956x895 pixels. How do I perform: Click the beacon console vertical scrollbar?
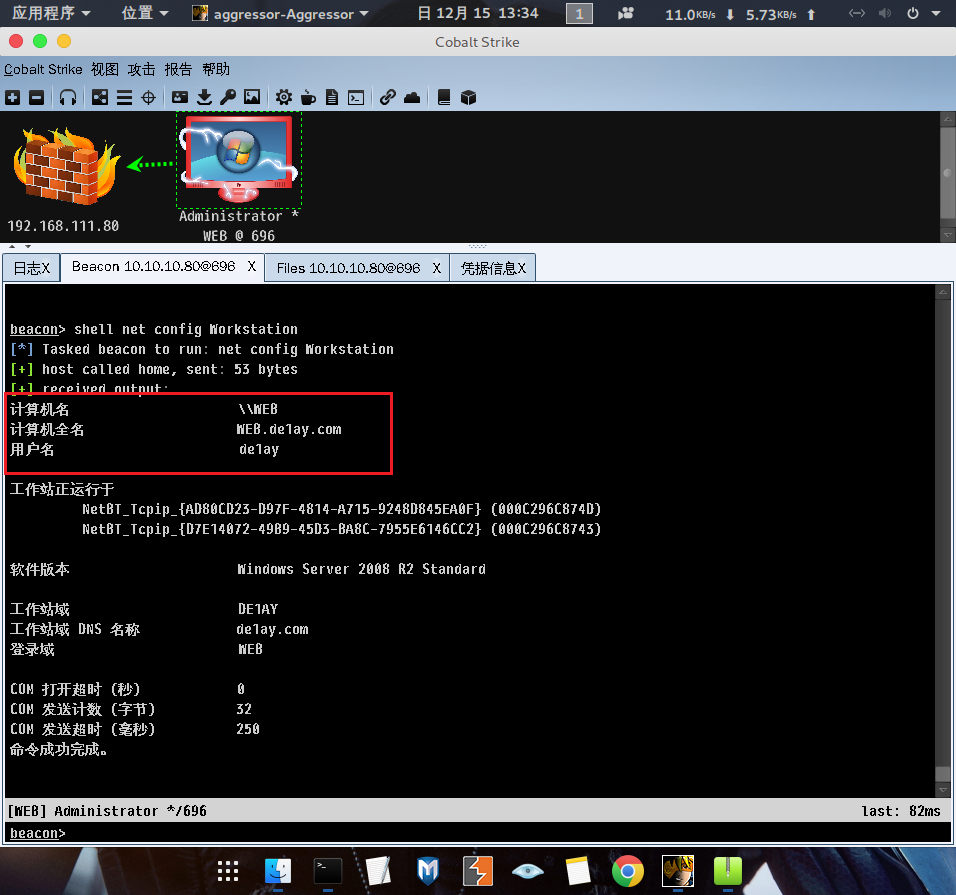click(943, 540)
